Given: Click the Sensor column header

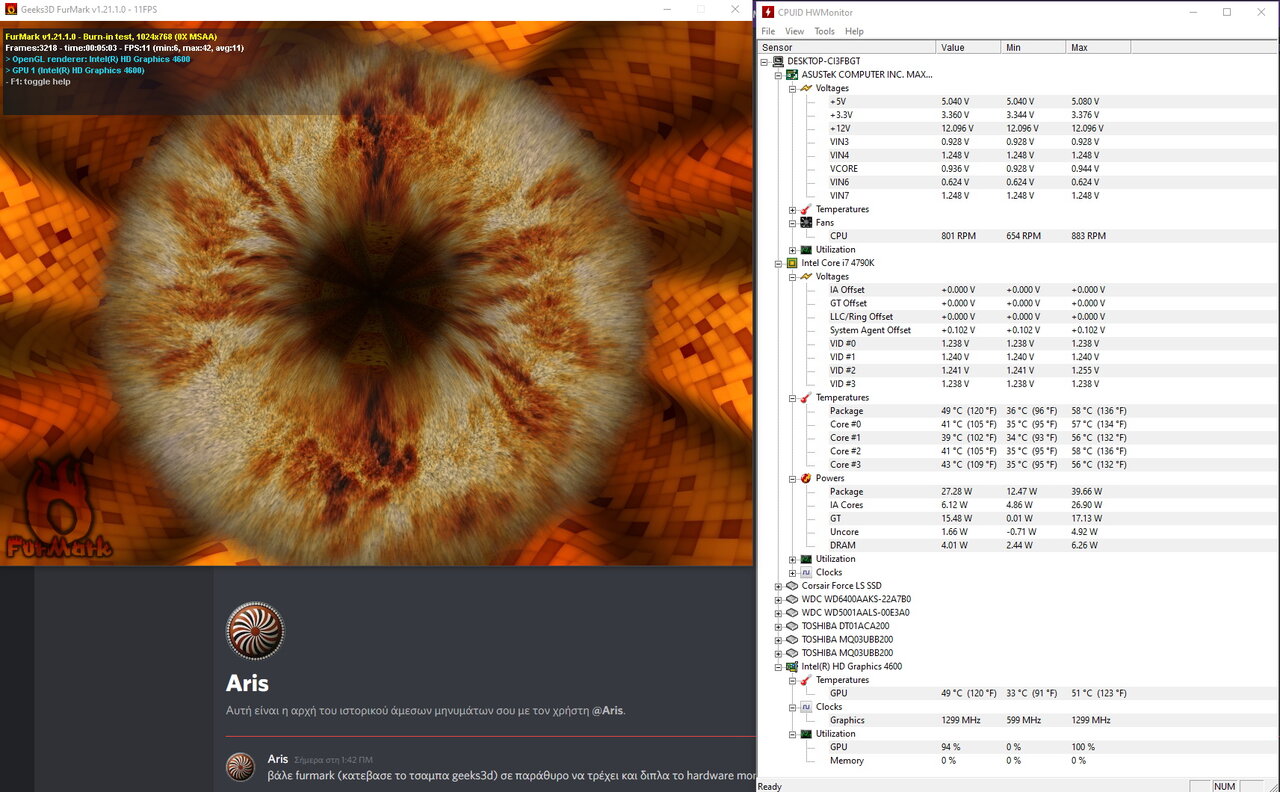Looking at the screenshot, I should point(847,47).
